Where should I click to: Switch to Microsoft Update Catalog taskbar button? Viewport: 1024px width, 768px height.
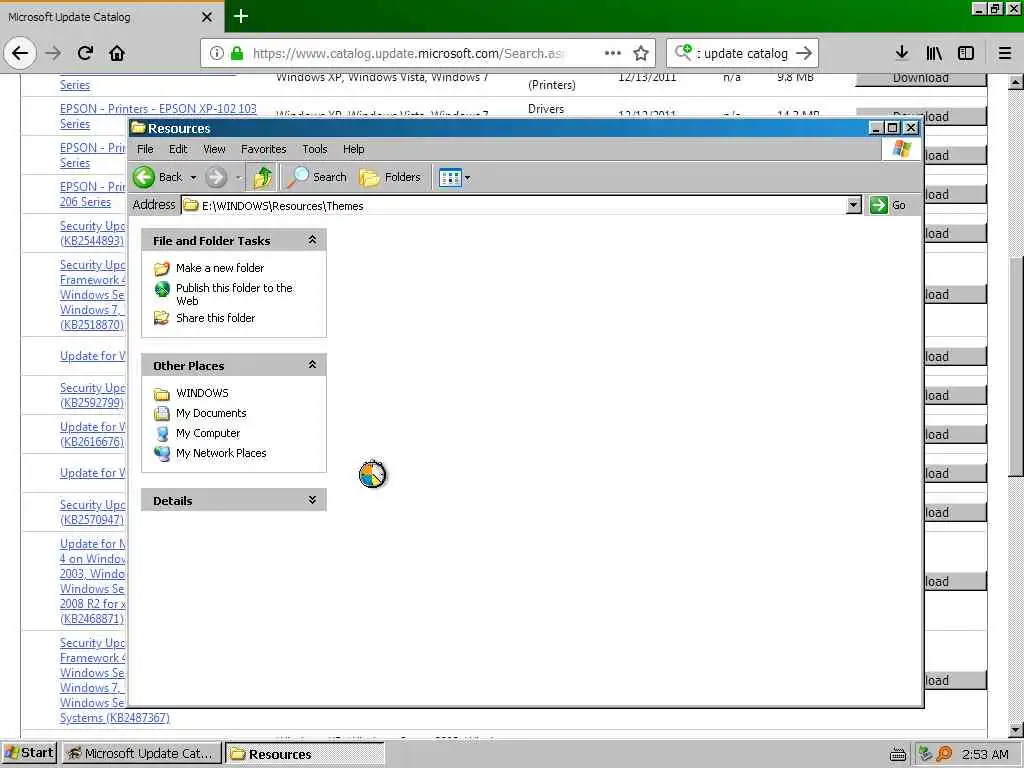click(x=142, y=753)
